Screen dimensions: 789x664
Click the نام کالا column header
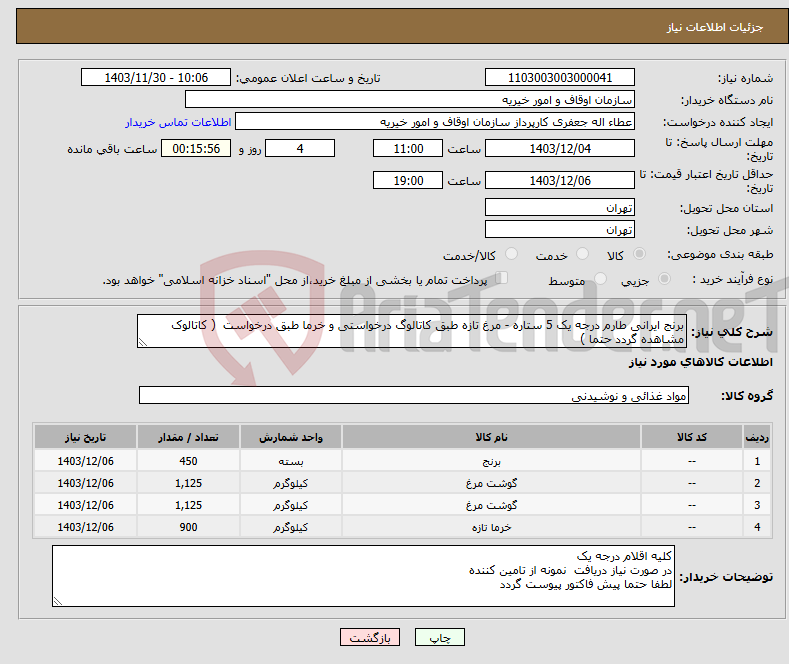491,437
